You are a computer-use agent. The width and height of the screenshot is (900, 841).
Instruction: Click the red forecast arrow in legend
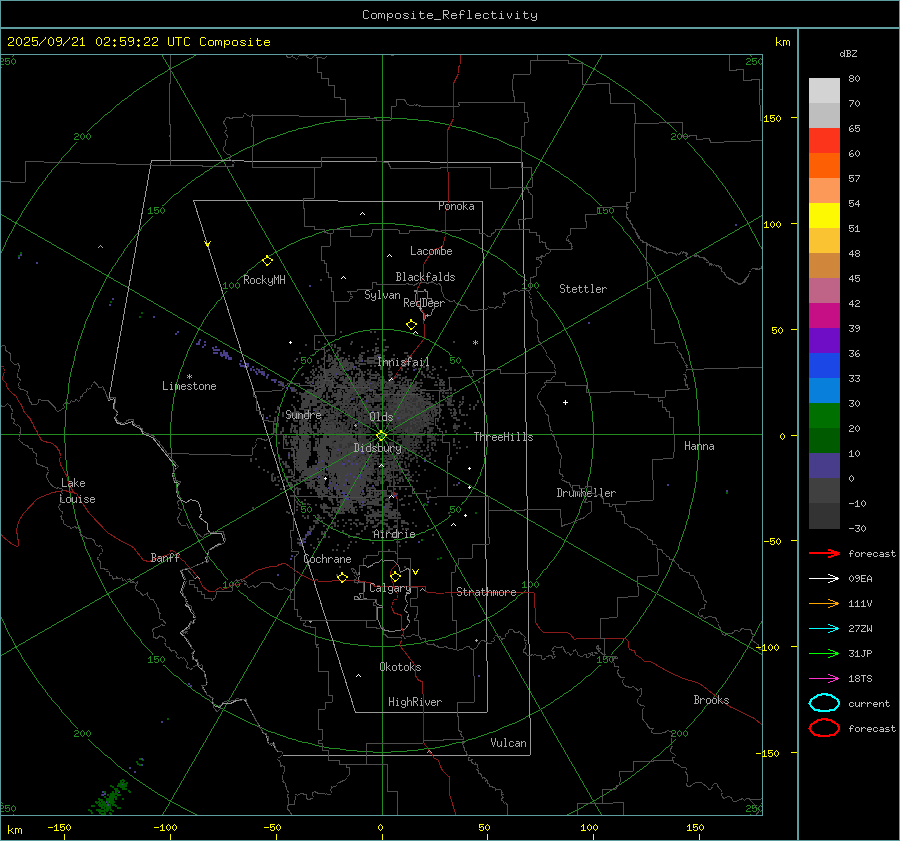824,553
